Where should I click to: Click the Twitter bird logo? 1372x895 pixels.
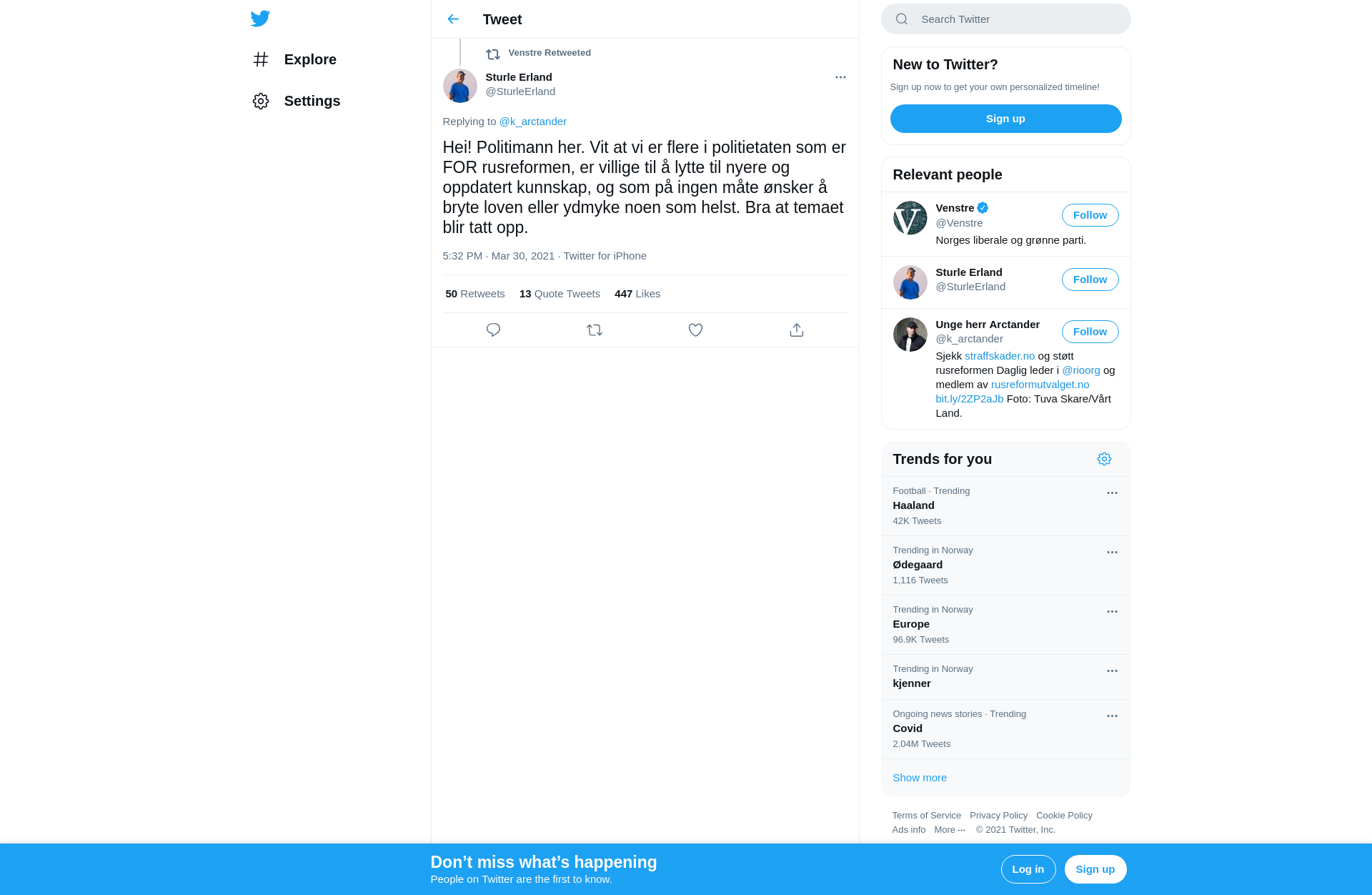coord(260,19)
